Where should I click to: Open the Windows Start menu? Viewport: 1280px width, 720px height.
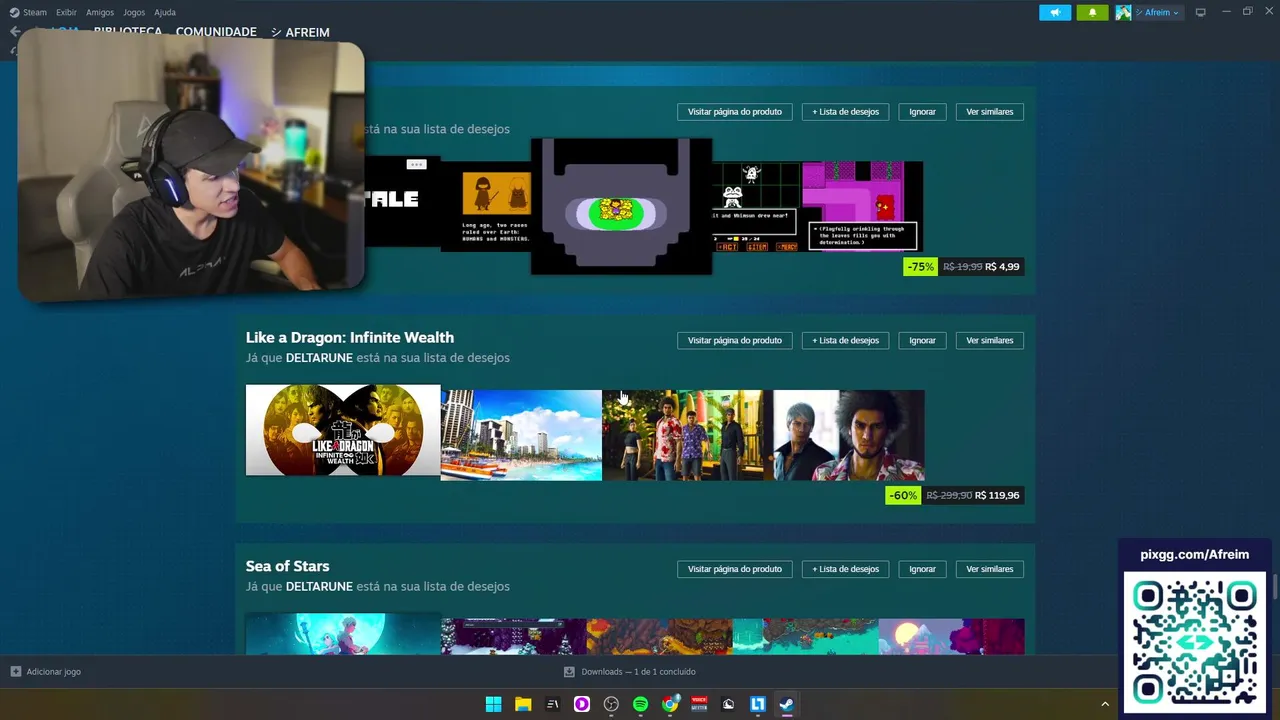[x=493, y=704]
